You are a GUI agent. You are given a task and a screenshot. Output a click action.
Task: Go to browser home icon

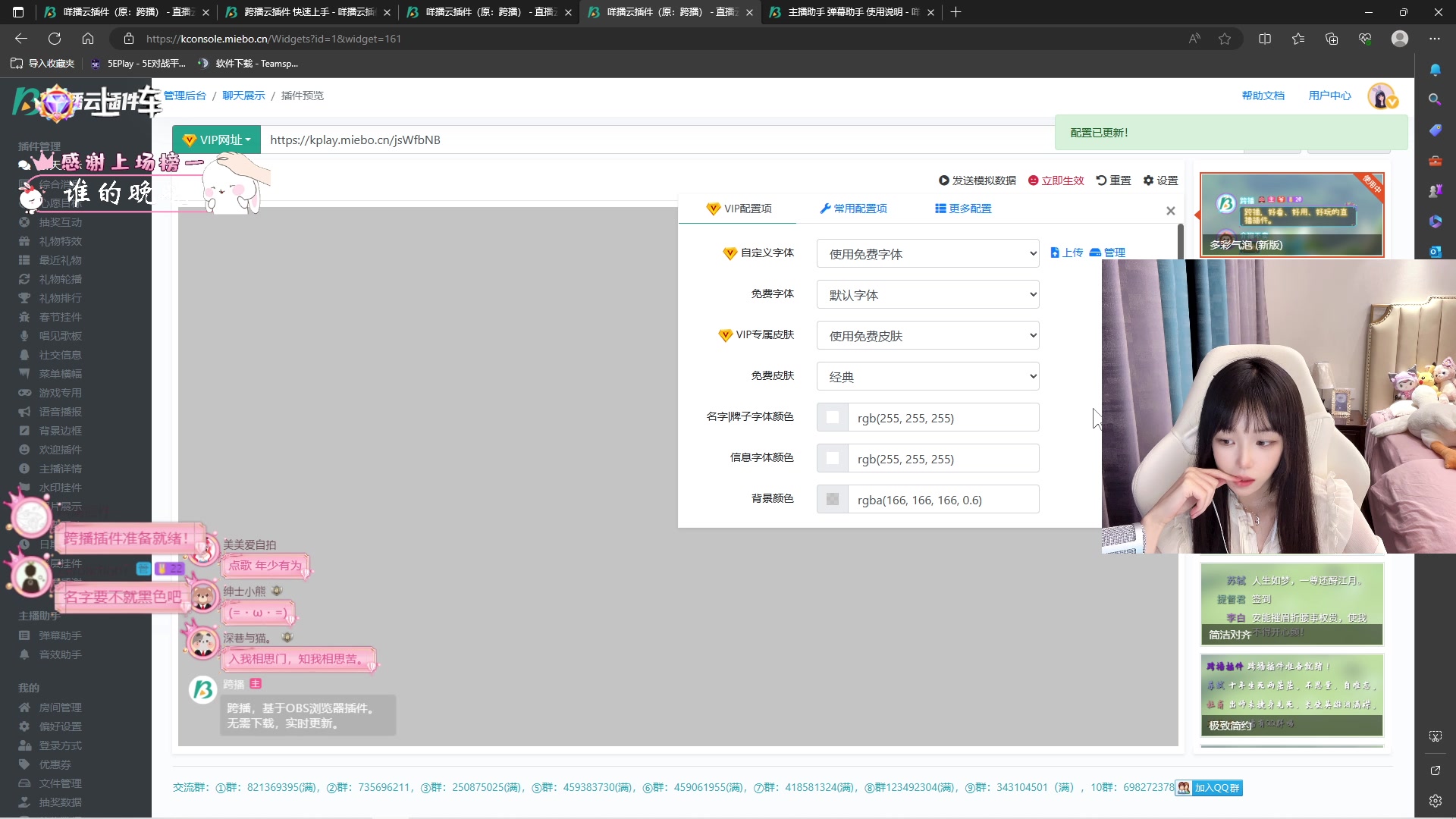tap(88, 39)
